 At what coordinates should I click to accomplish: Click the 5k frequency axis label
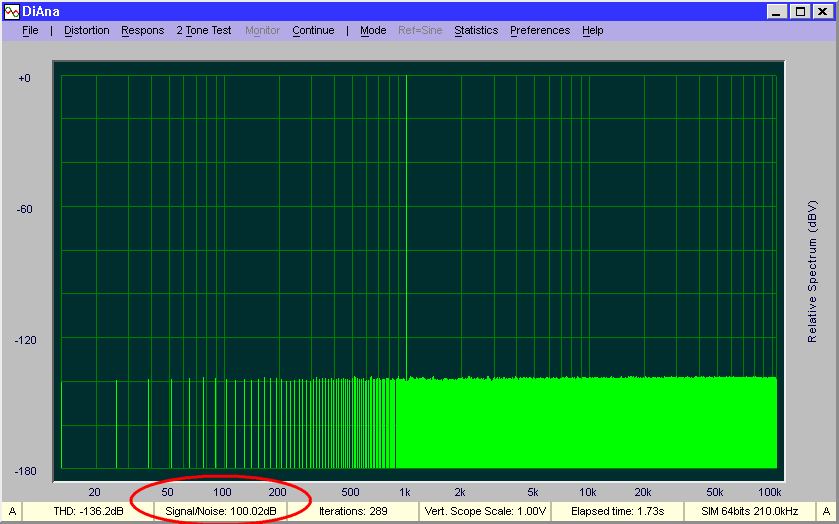[532, 492]
